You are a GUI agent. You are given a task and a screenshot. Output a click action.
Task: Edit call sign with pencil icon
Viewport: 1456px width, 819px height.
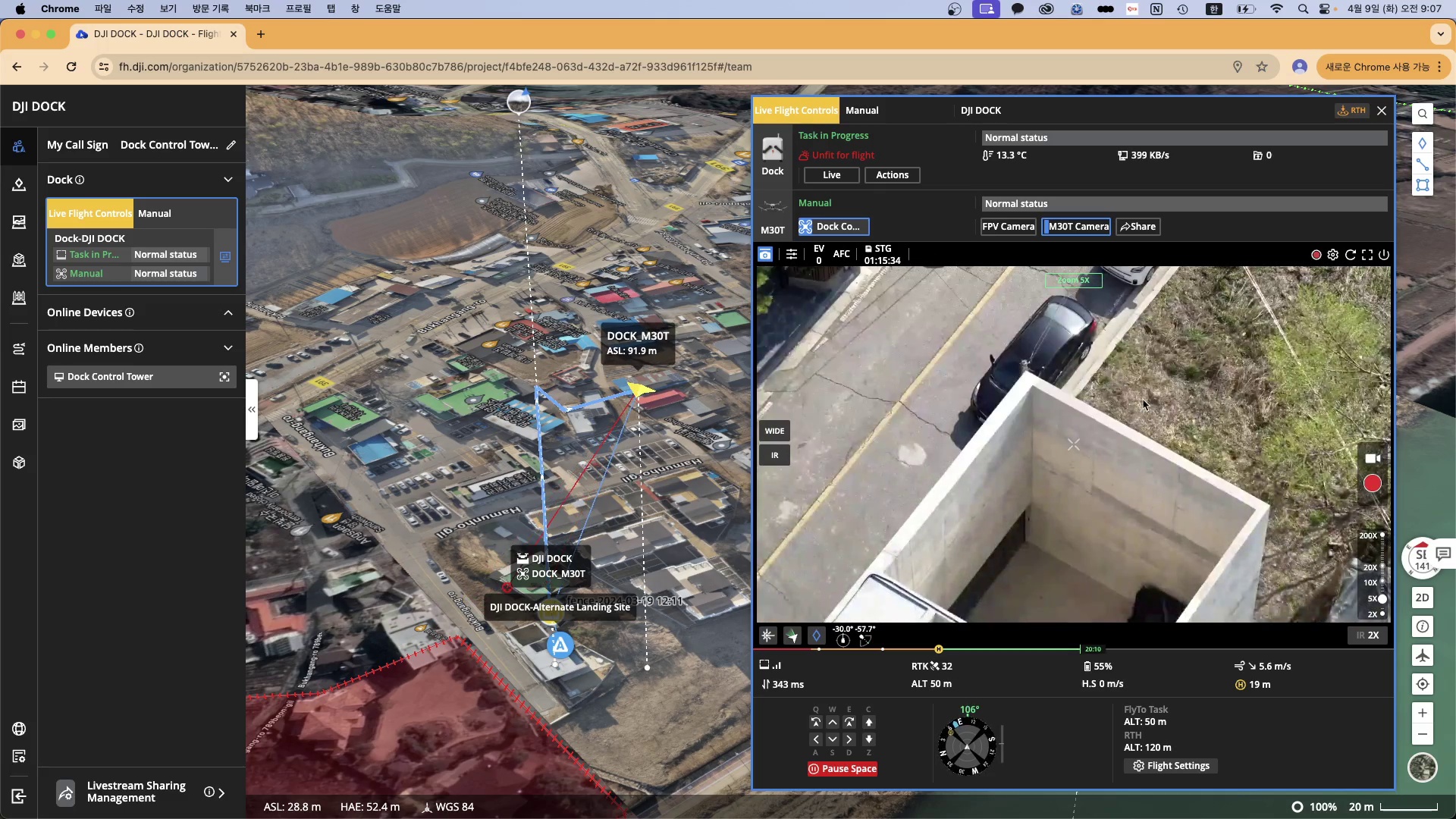[x=231, y=145]
